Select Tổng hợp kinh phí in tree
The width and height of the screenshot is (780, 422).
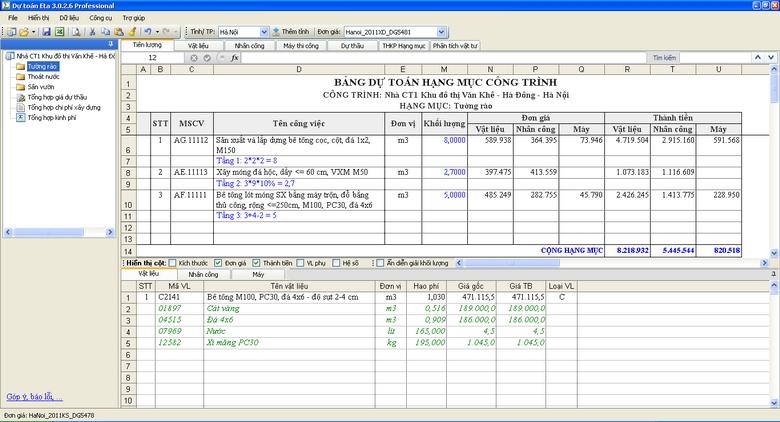pyautogui.click(x=54, y=117)
